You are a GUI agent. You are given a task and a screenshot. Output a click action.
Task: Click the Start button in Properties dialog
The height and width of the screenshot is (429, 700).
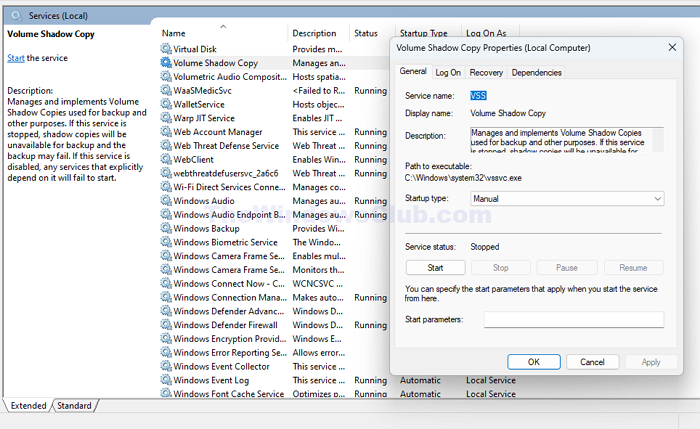[x=435, y=267]
